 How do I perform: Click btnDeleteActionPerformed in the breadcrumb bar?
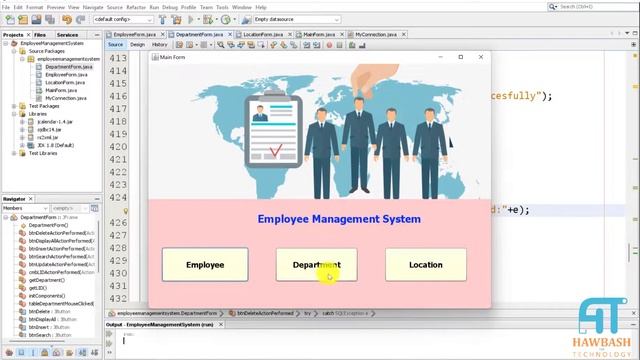[x=265, y=313]
